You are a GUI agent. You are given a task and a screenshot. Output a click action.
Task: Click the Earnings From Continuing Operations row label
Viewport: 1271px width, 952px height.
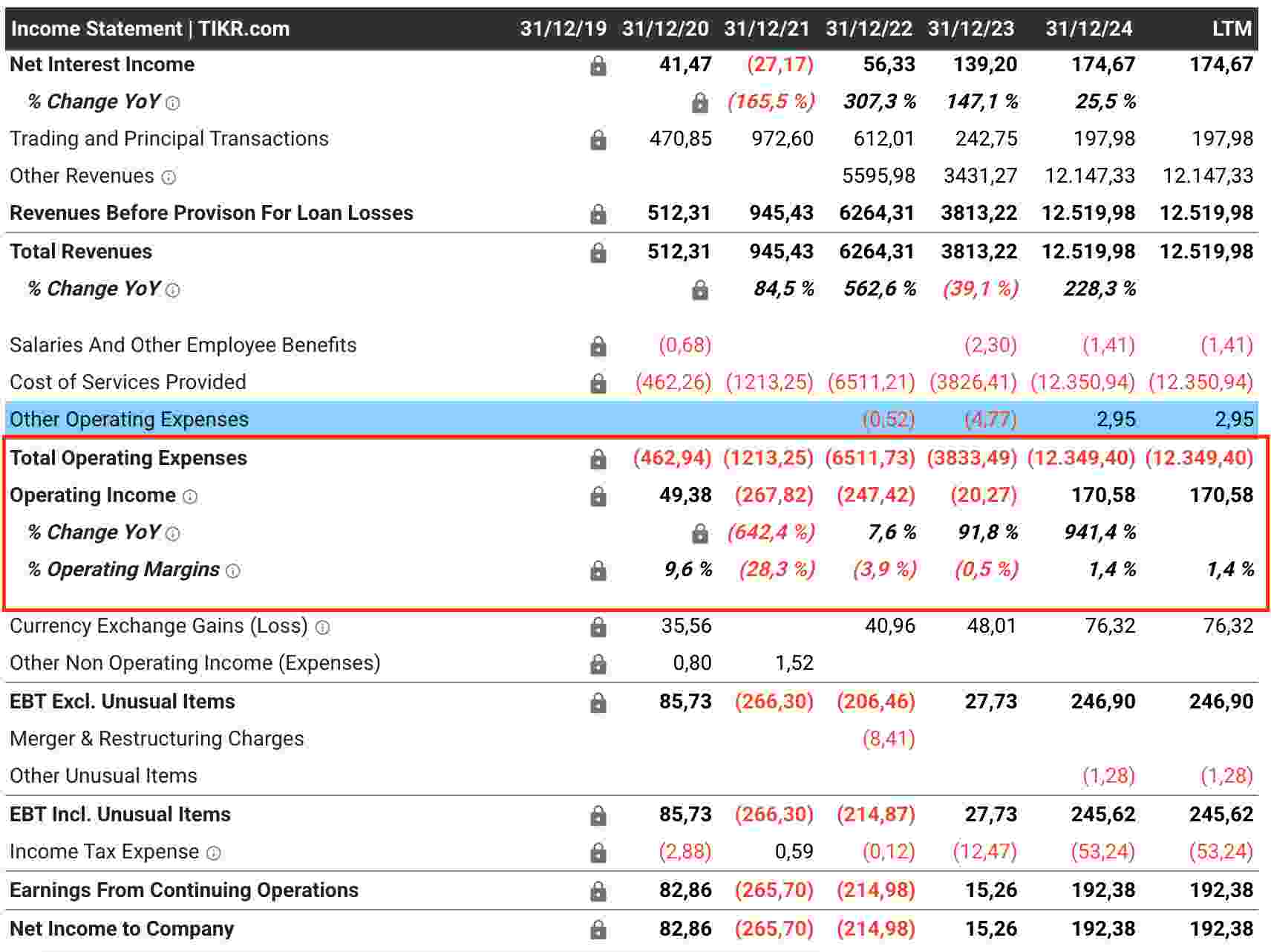point(184,890)
